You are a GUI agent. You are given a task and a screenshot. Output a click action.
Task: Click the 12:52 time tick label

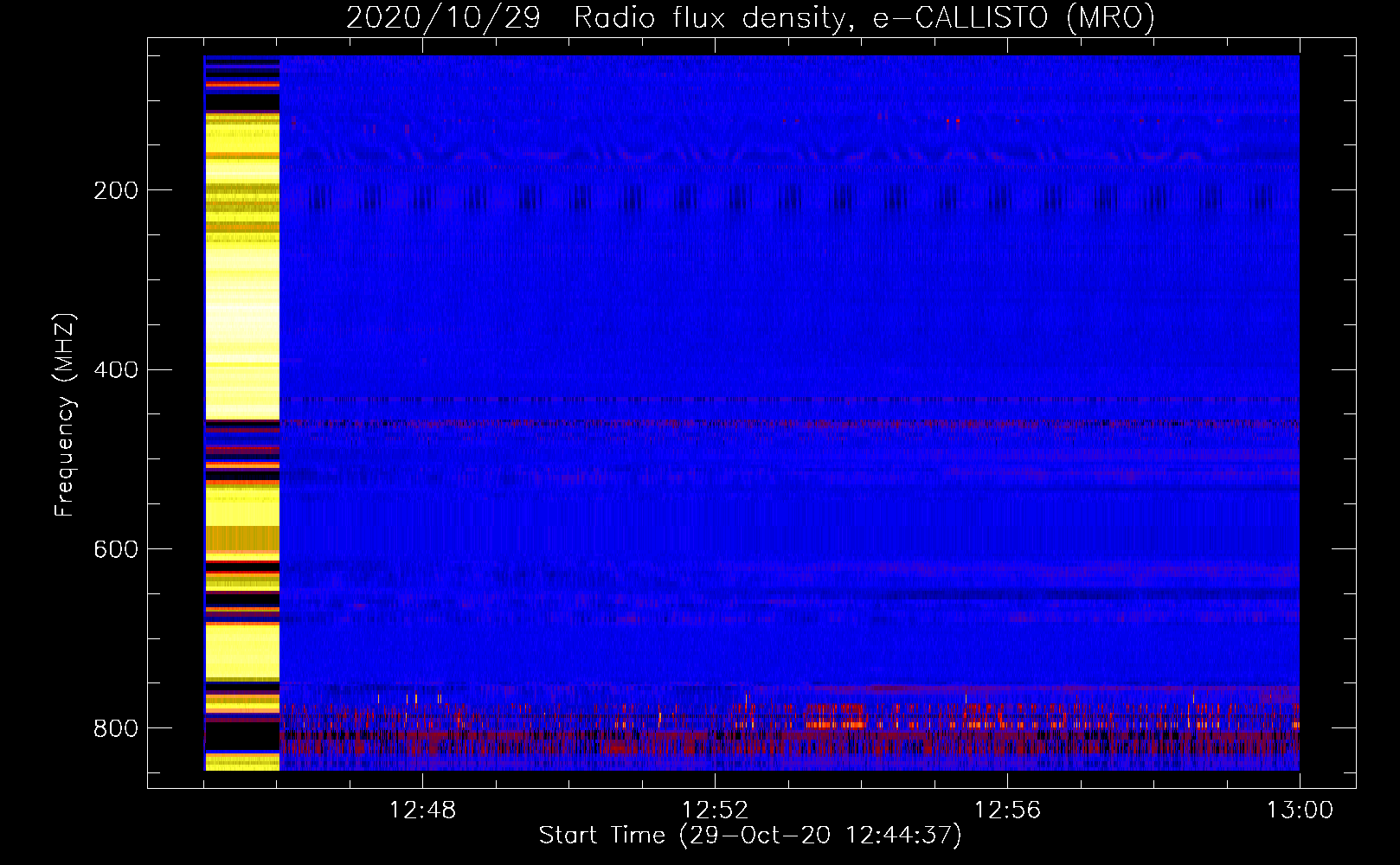tap(715, 811)
